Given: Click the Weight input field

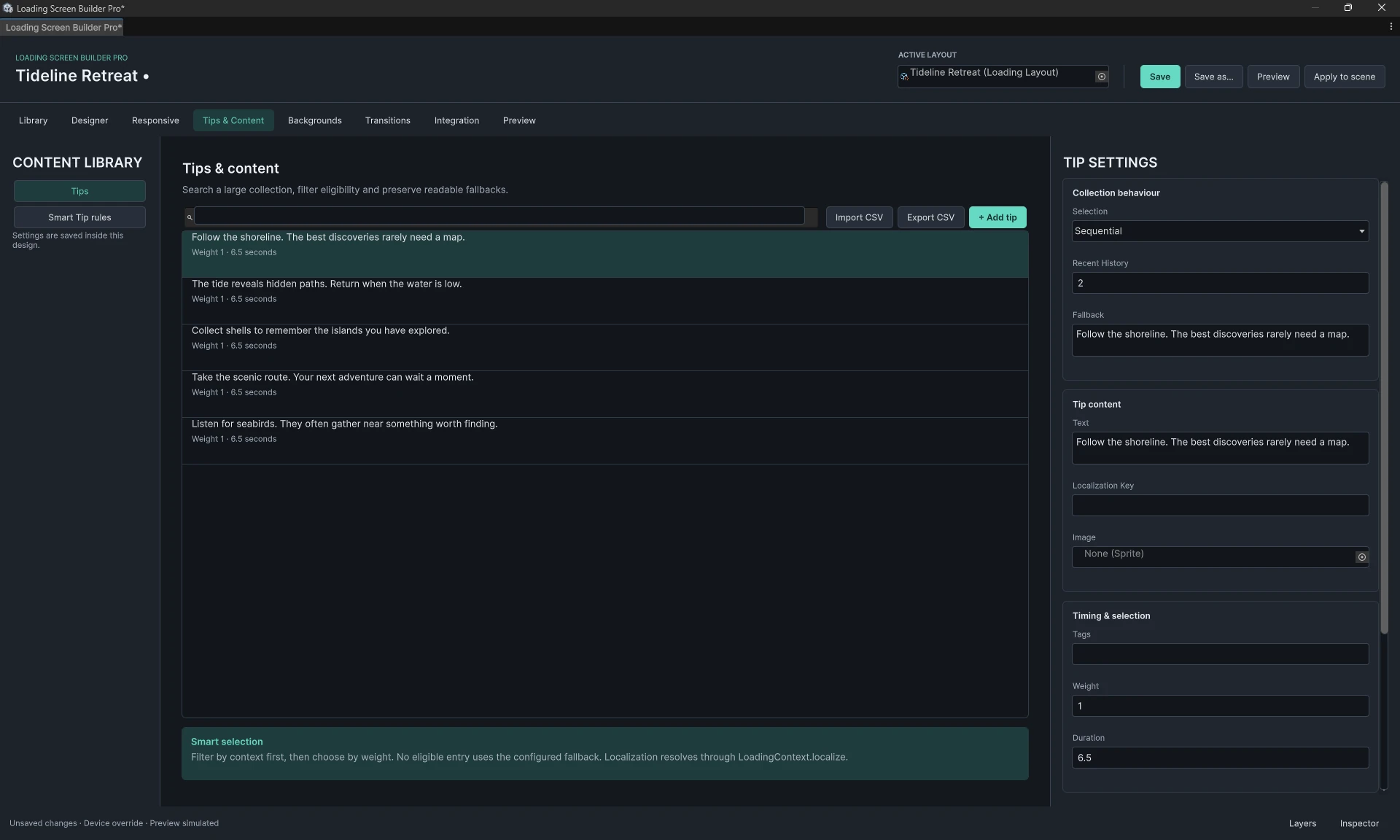Looking at the screenshot, I should tap(1220, 706).
